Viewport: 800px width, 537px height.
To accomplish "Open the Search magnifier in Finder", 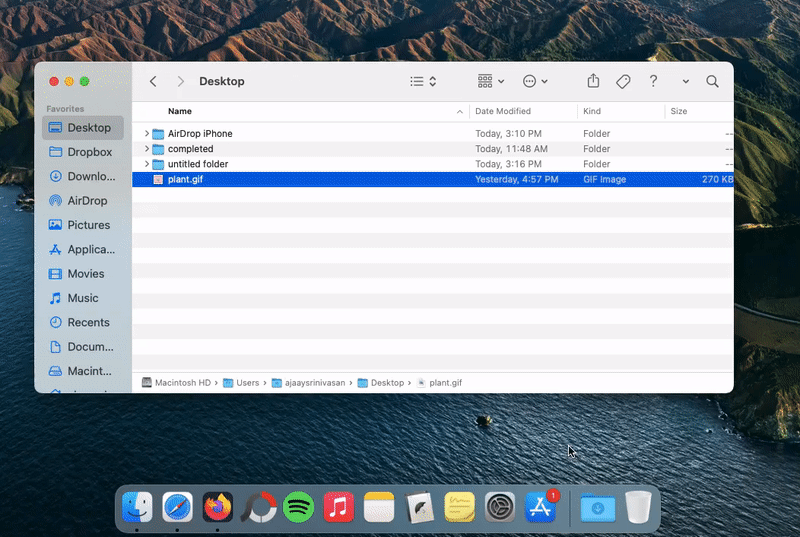I will tap(712, 82).
